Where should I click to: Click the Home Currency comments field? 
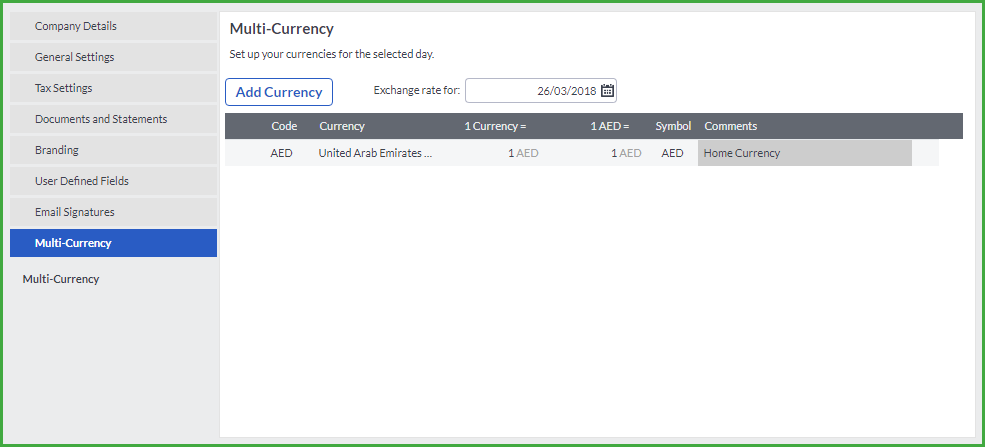pyautogui.click(x=805, y=153)
